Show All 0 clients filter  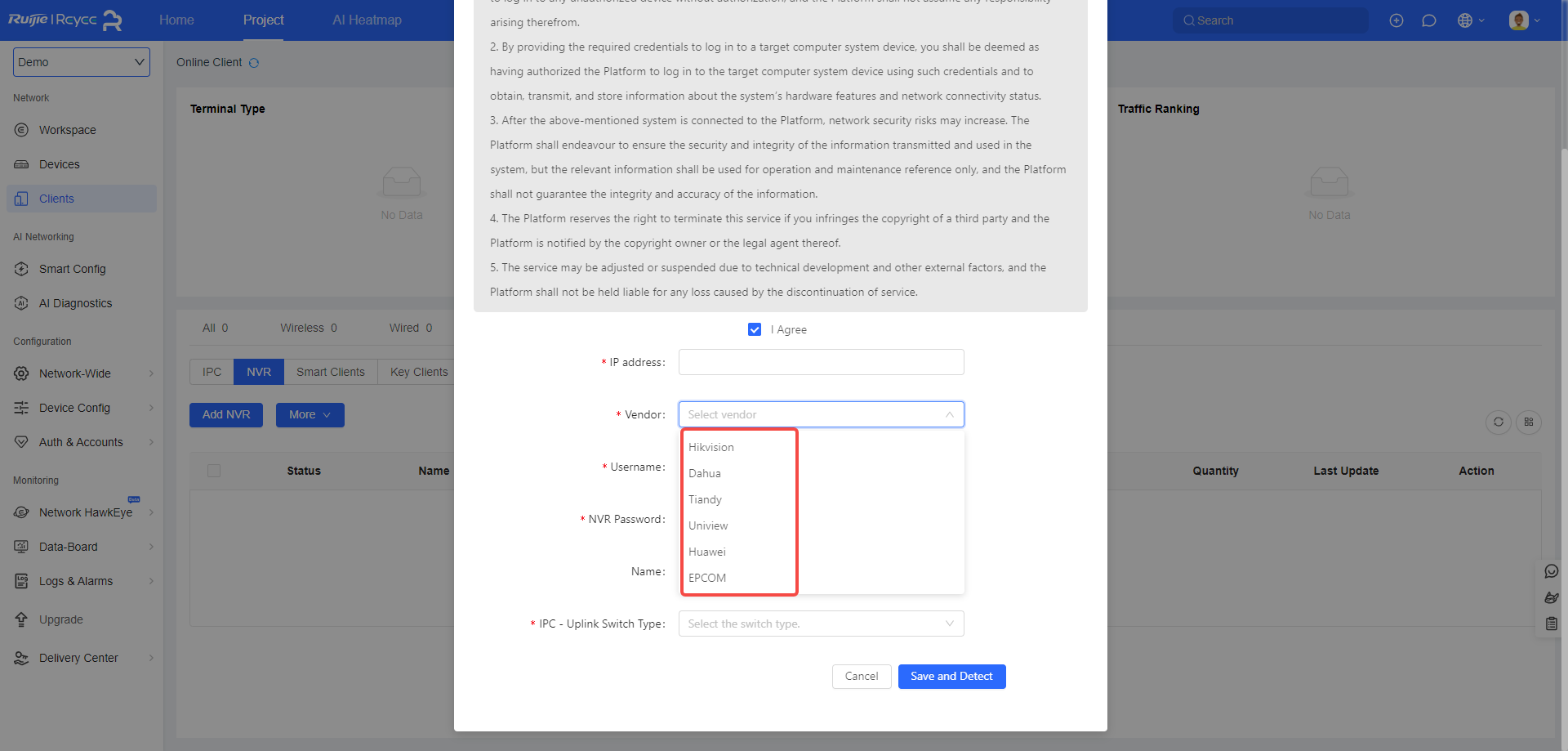click(216, 328)
